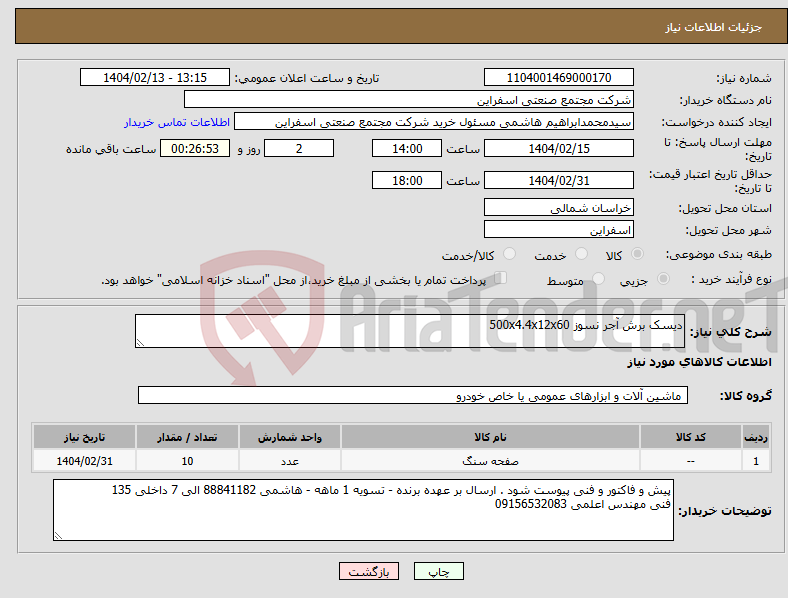
Task: Click the response deadline date 1404/02/15
Action: tap(559, 148)
